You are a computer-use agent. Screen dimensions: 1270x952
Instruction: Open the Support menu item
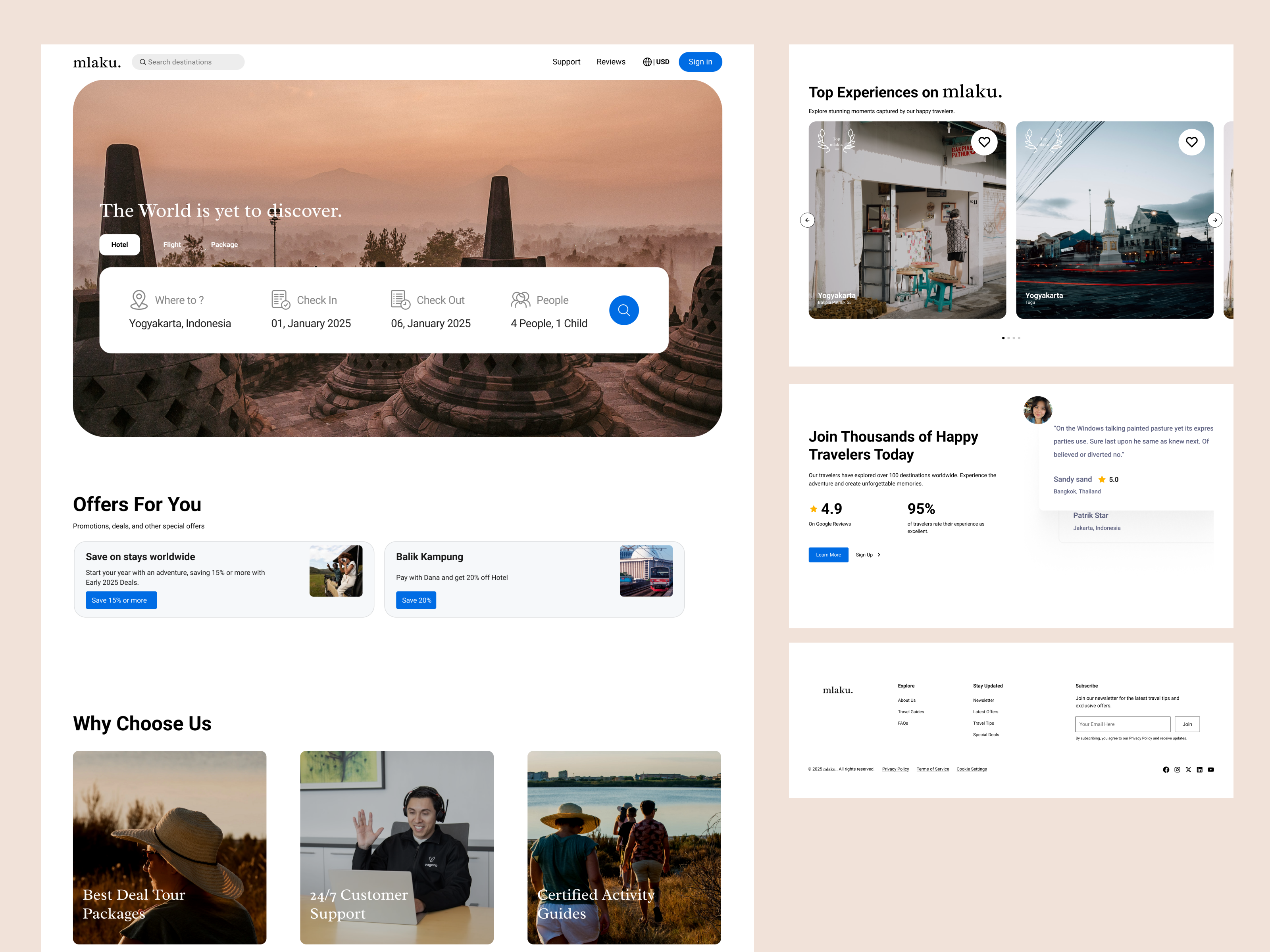(x=566, y=61)
